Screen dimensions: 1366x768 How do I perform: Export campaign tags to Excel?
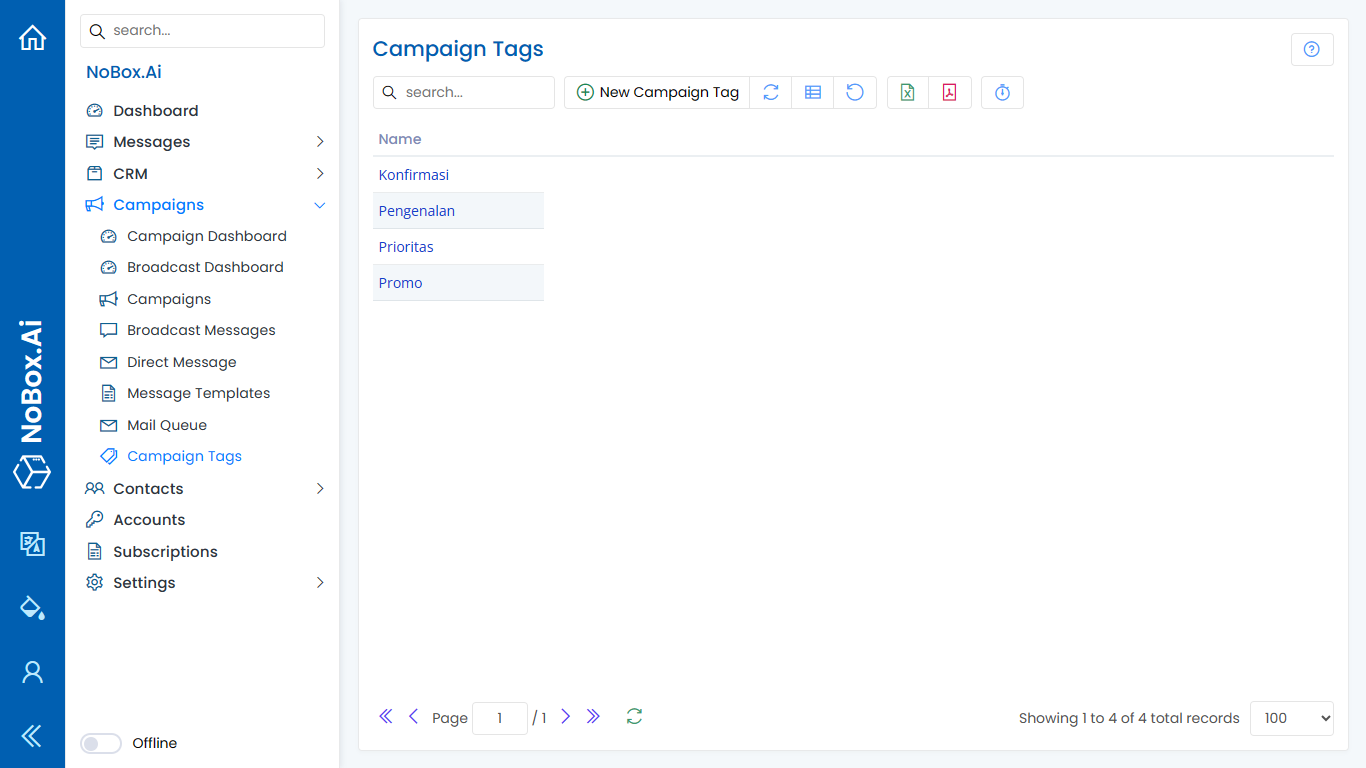tap(908, 92)
